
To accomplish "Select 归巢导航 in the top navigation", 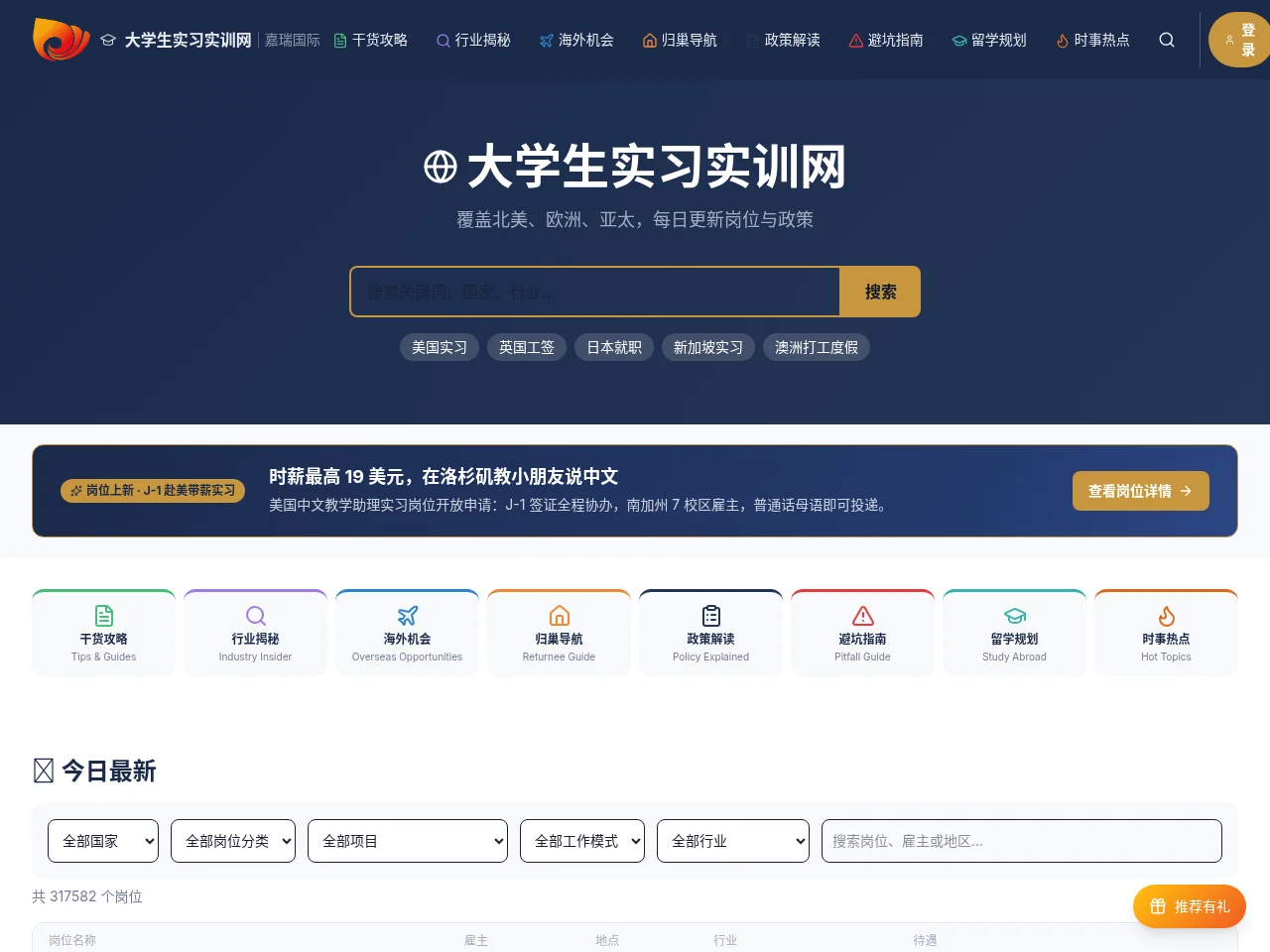I will tap(680, 40).
